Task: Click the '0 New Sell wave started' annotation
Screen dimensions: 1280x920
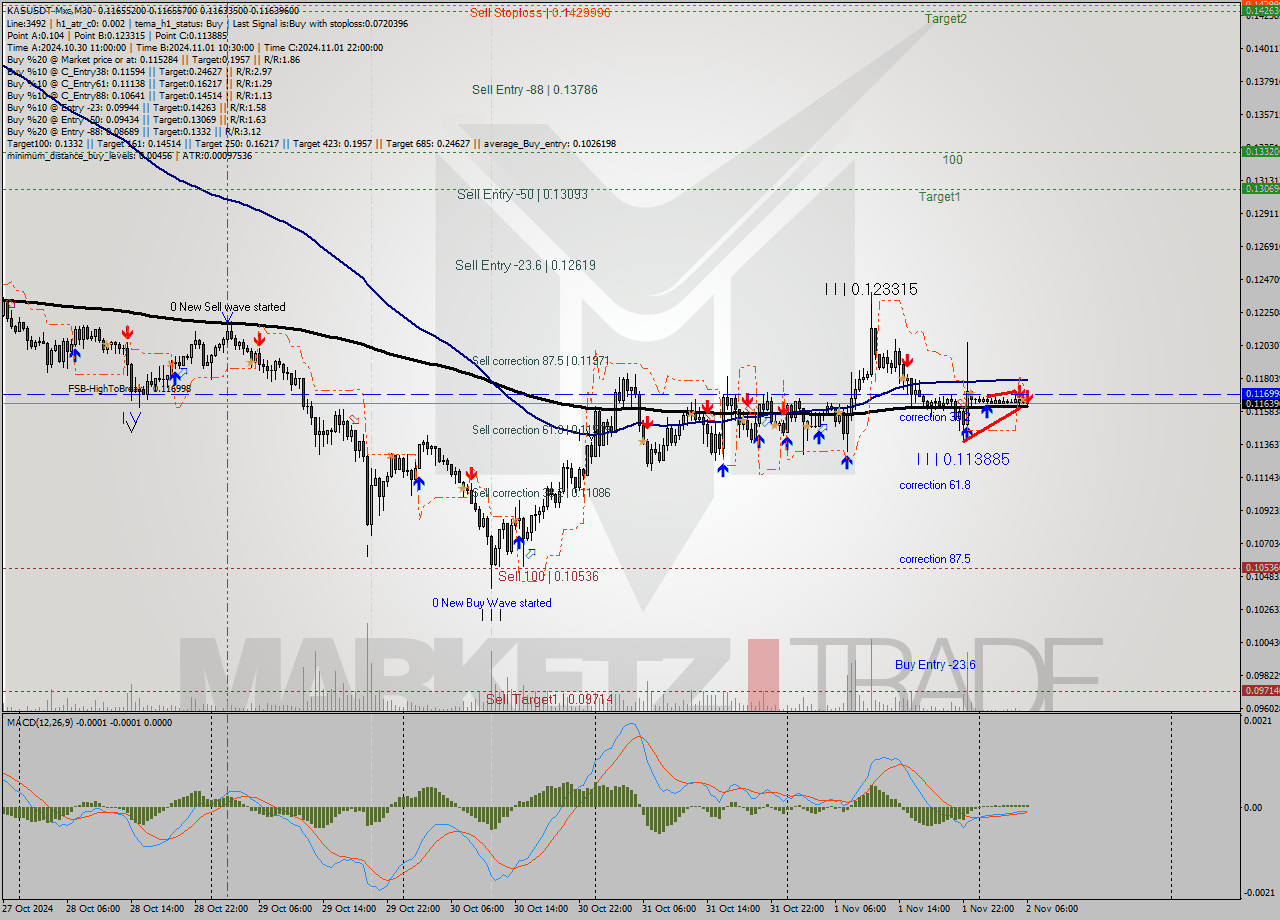Action: click(227, 307)
